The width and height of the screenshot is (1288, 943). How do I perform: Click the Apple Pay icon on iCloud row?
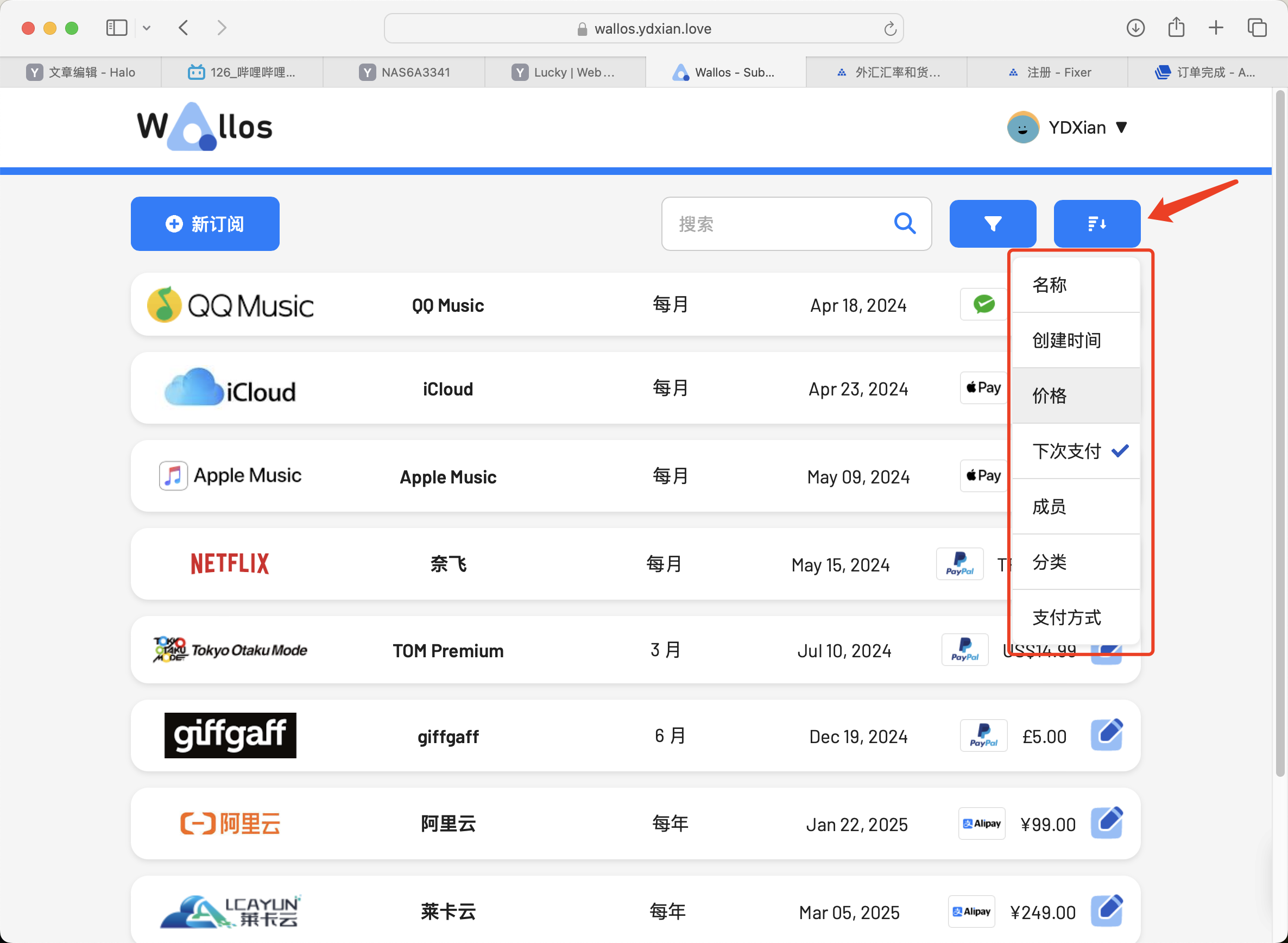click(984, 388)
